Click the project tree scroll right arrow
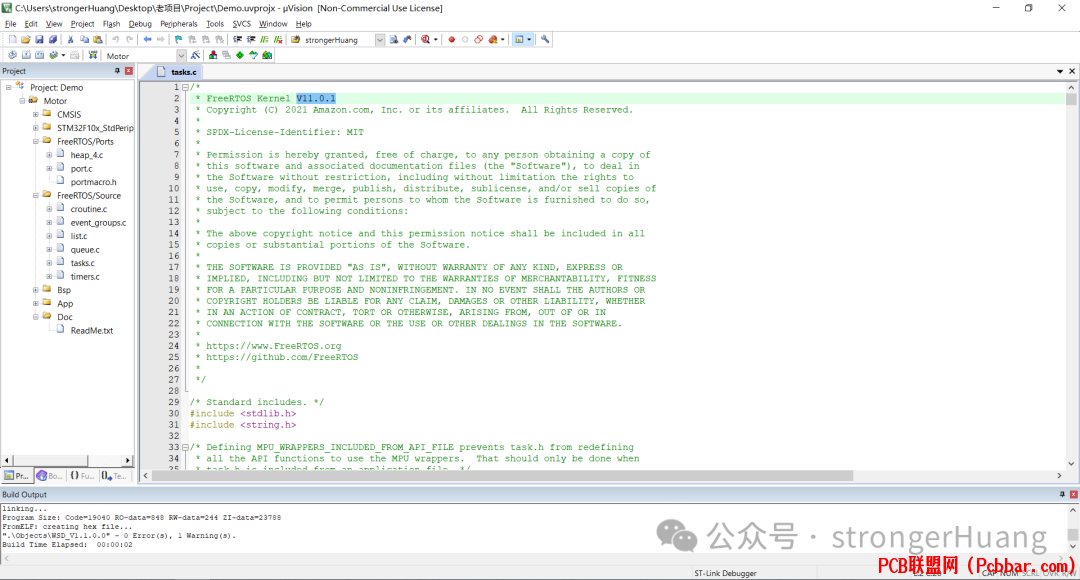 pos(127,460)
